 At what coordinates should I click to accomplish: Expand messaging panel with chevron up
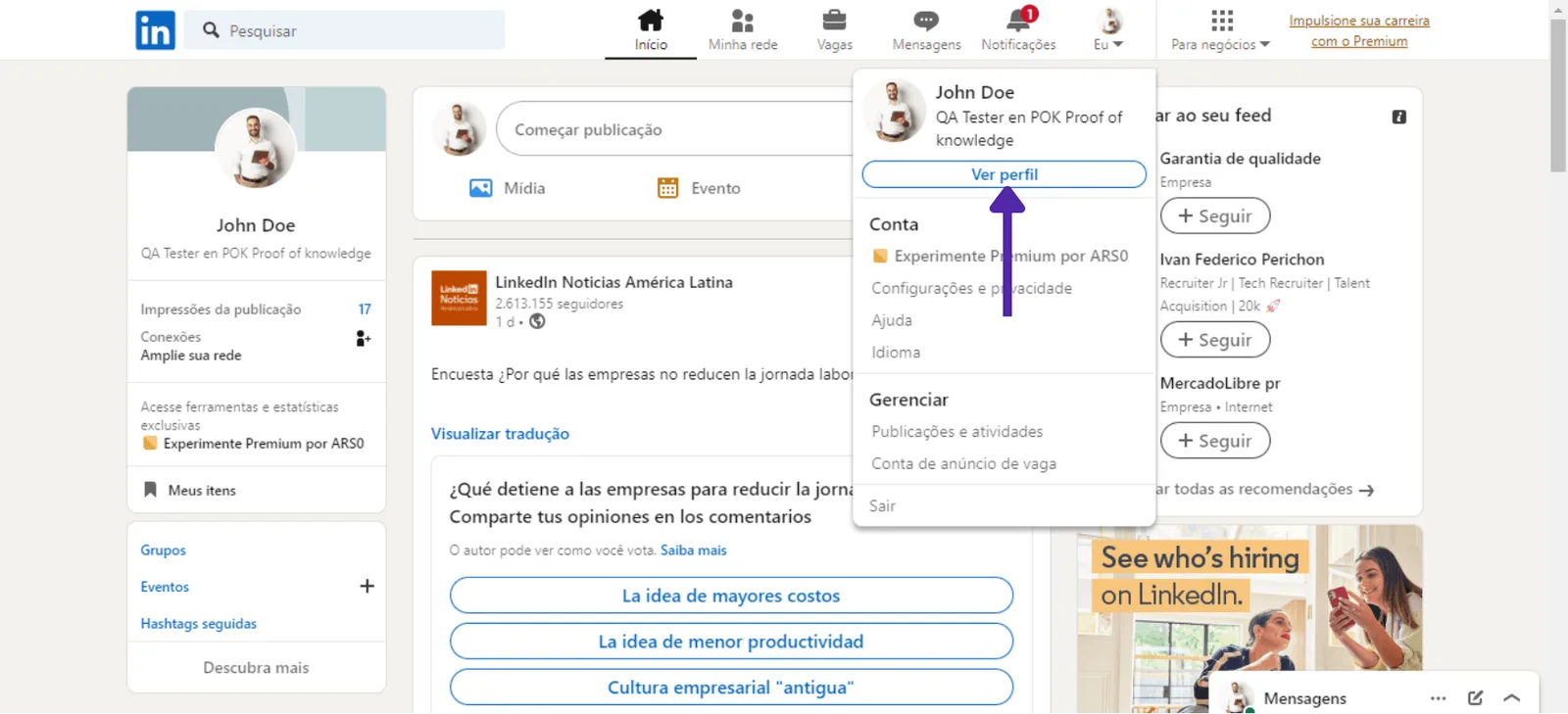point(1511,698)
